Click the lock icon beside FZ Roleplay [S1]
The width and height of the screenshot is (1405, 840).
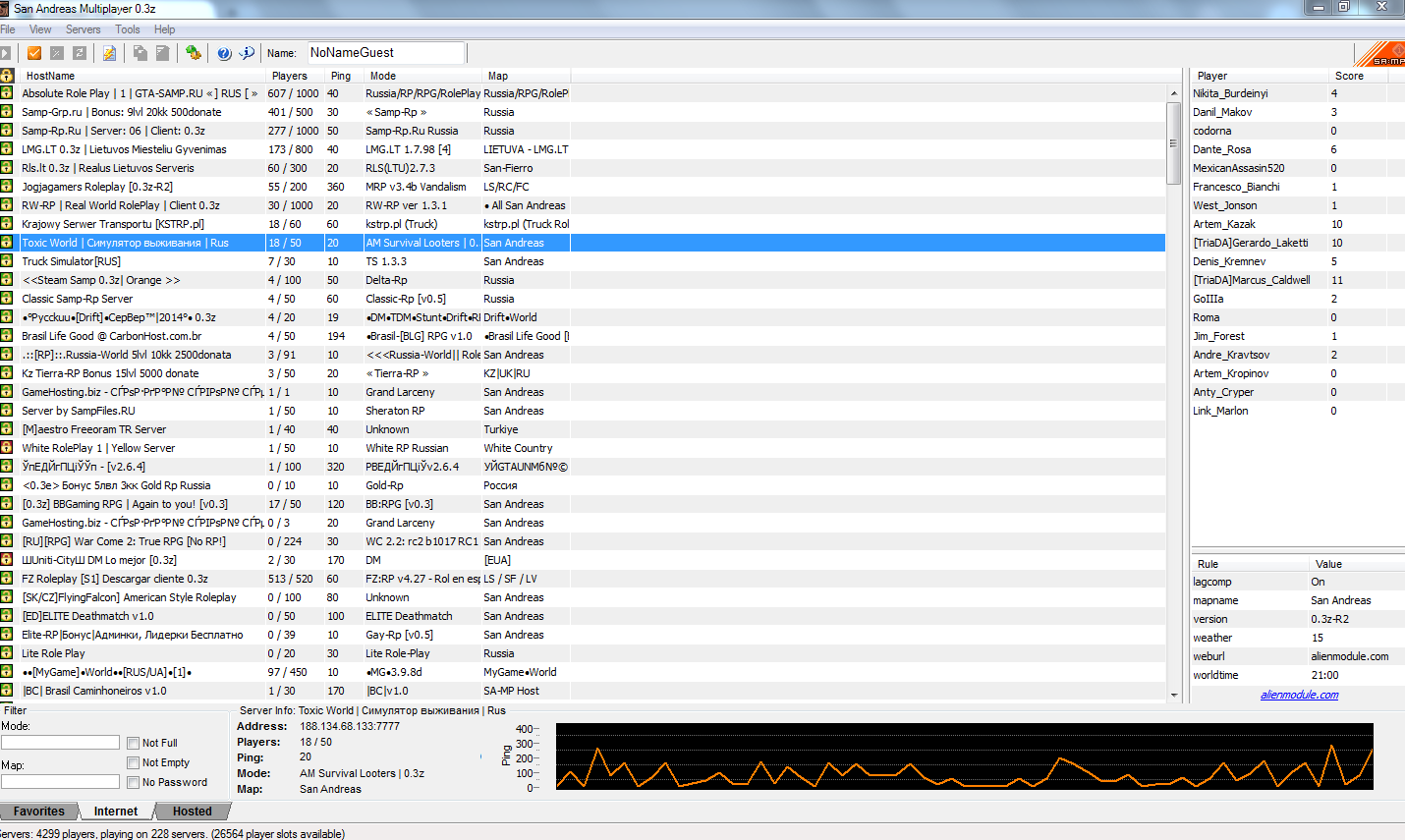(x=6, y=579)
